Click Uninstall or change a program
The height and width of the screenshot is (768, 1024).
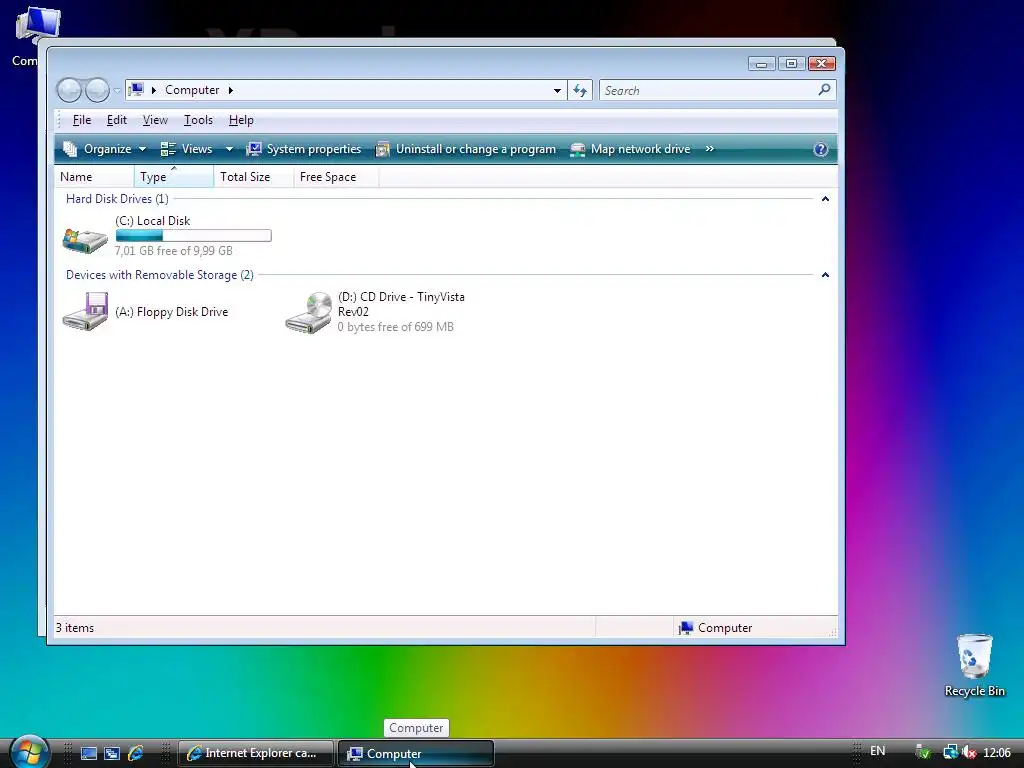click(466, 149)
